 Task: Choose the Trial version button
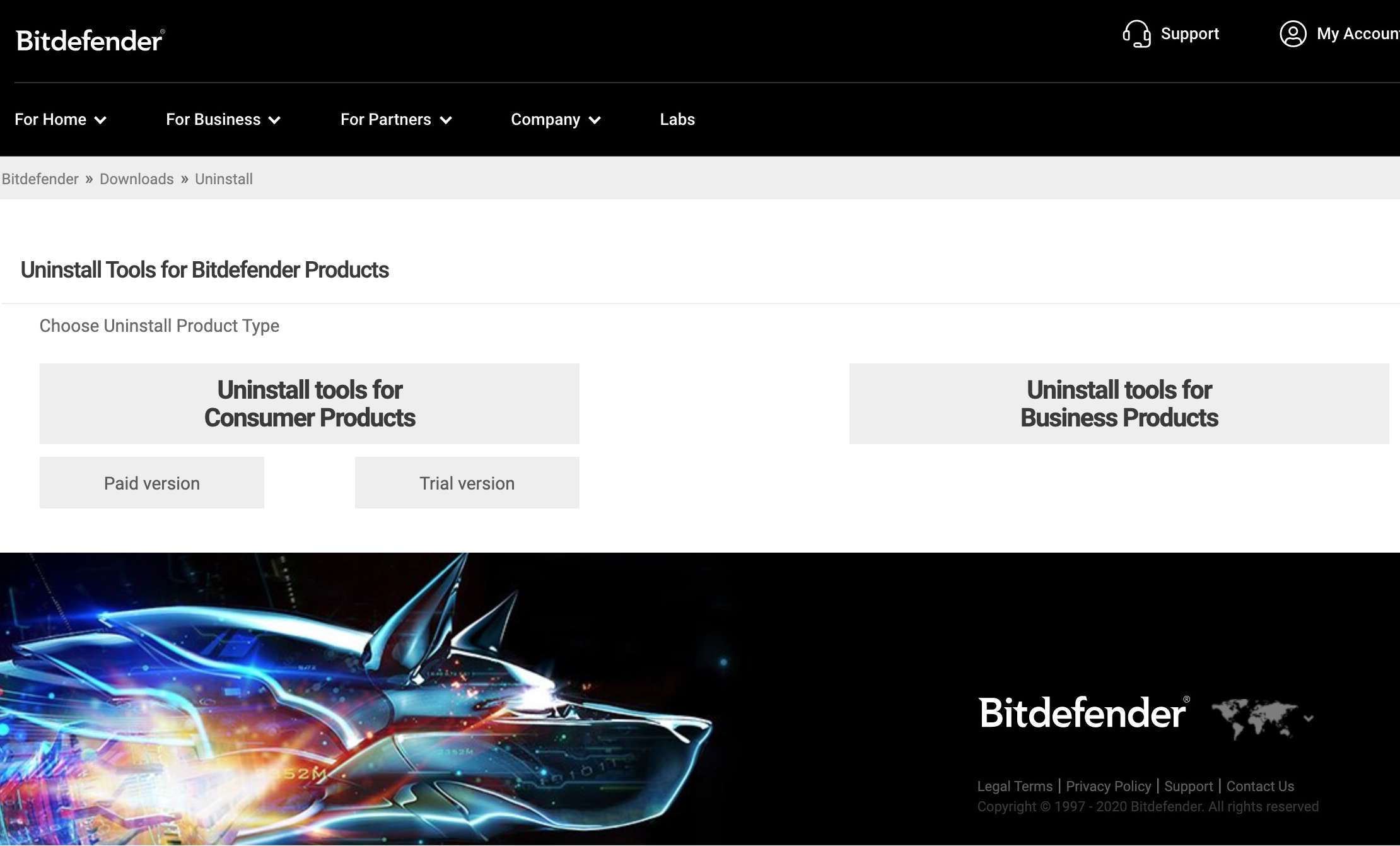click(467, 483)
